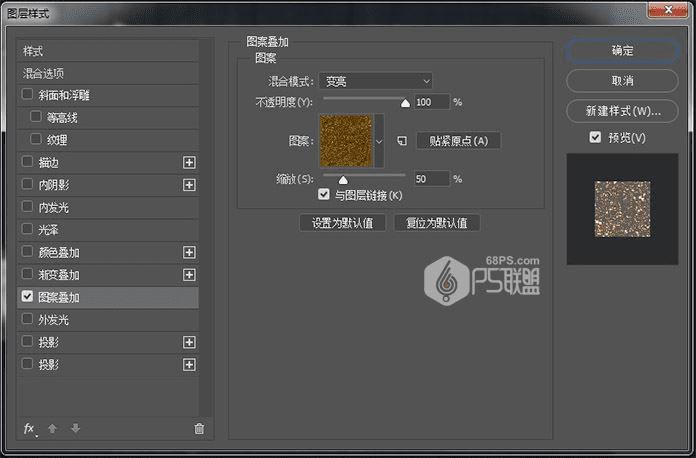This screenshot has width=696, height=458.
Task: Click 复位为默认值 button
Action: (x=437, y=223)
